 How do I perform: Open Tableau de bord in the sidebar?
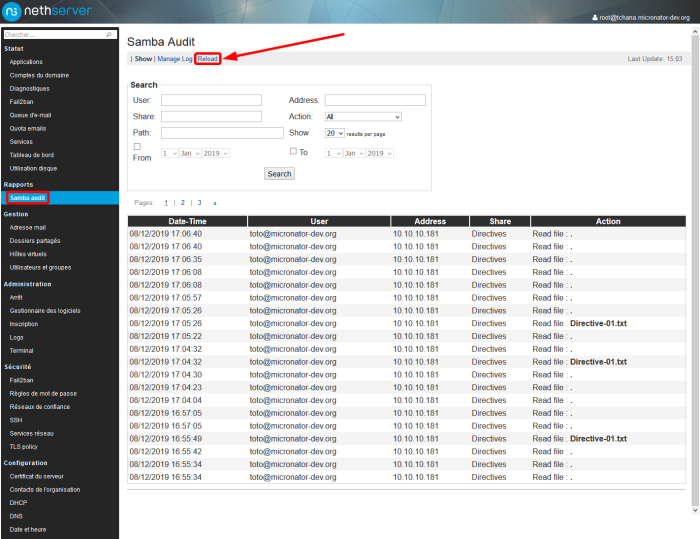(x=32, y=155)
